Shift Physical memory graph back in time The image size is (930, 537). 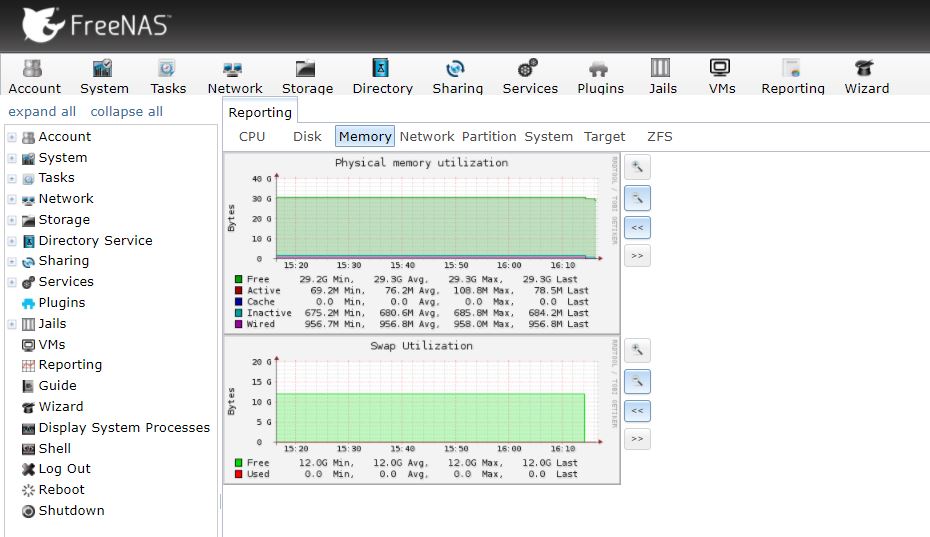(637, 227)
